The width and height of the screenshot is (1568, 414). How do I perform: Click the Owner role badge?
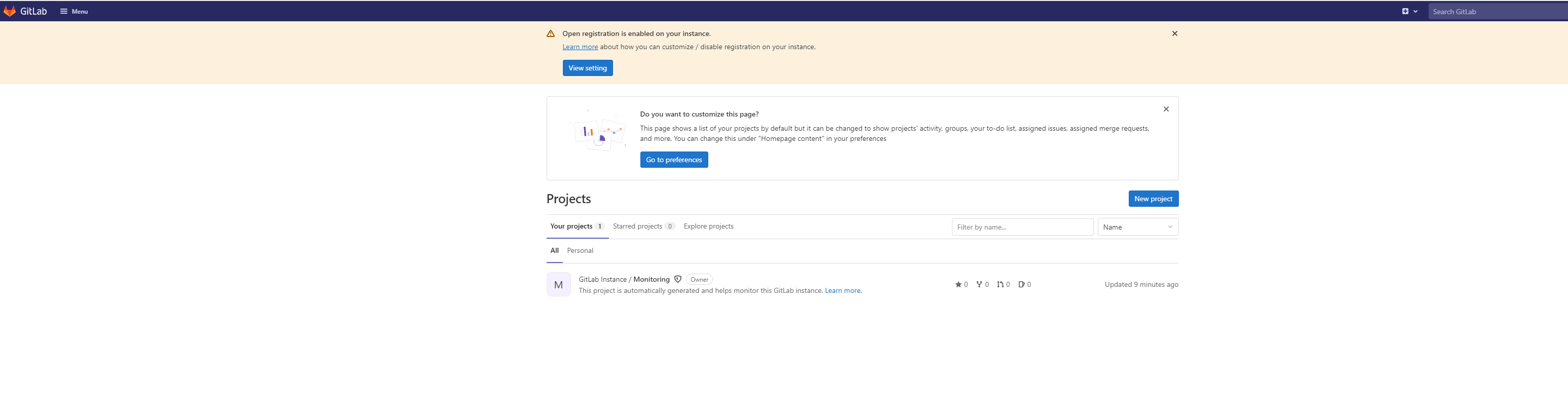(x=699, y=279)
